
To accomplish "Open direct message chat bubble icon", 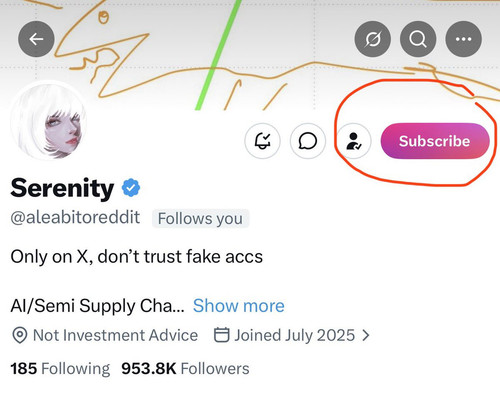I will 308,141.
